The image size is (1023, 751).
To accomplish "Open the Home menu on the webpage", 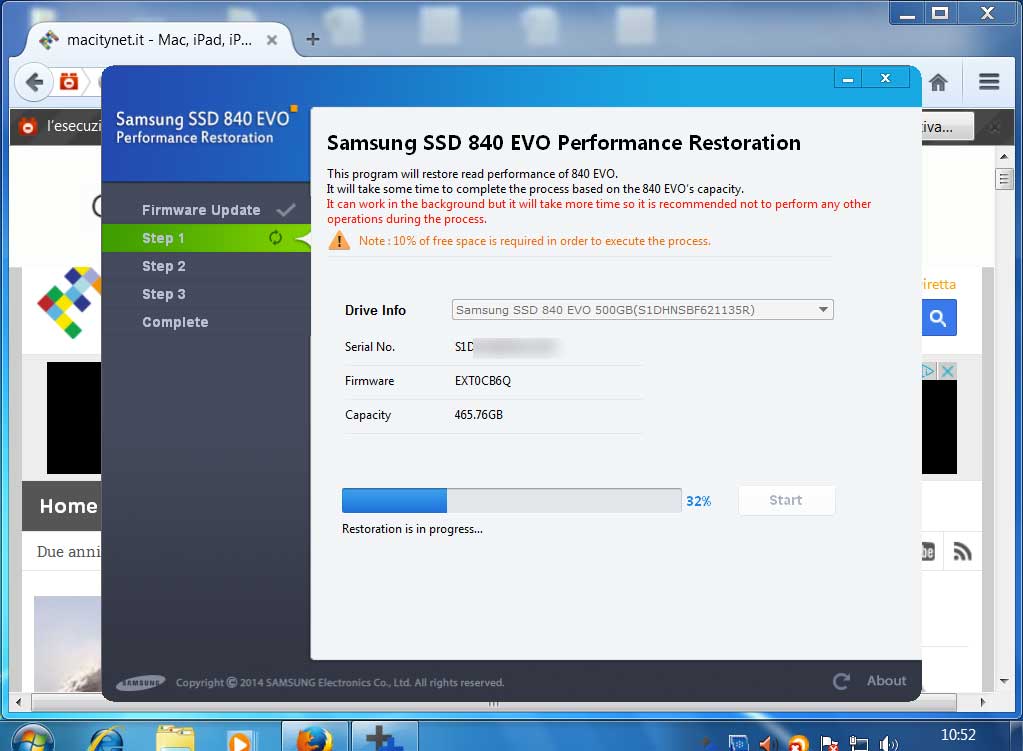I will [68, 506].
